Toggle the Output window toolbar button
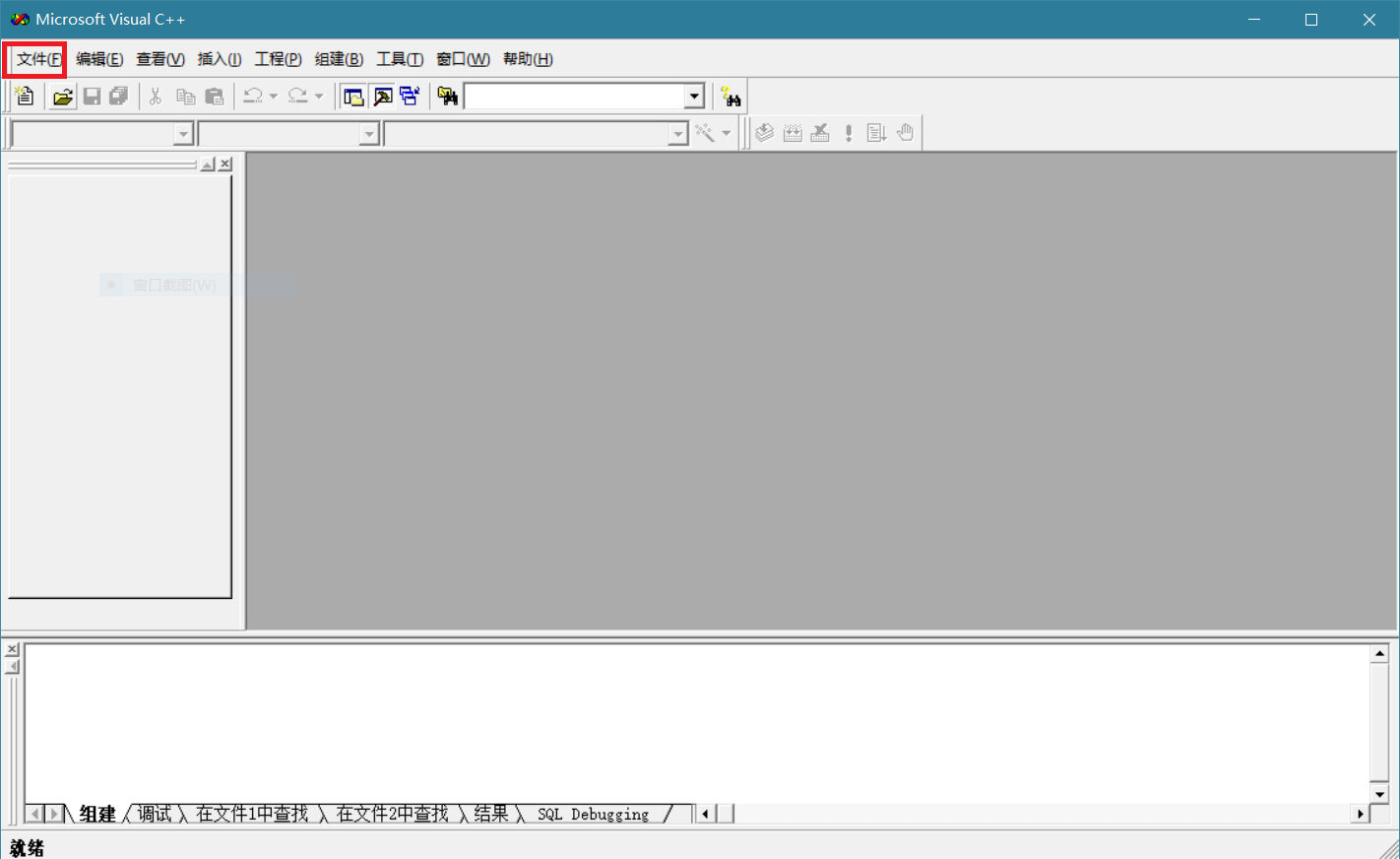This screenshot has height=859, width=1400. pos(382,96)
